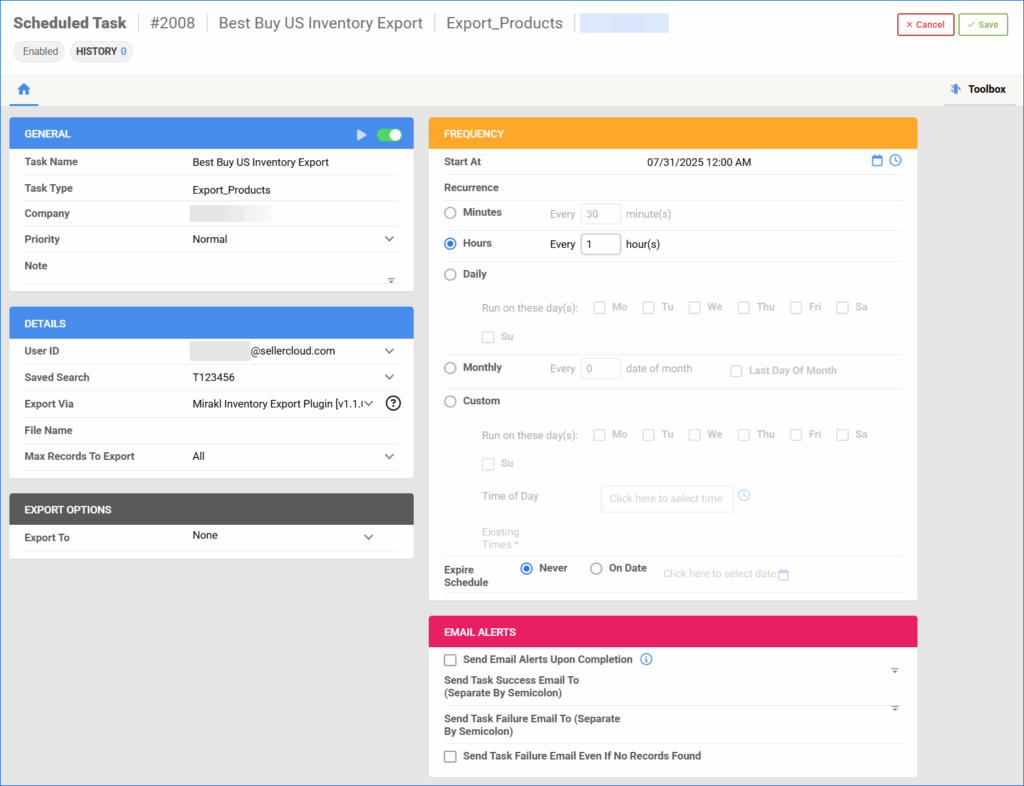The image size is (1024, 786).
Task: Open the Start At time clock picker
Action: click(x=897, y=160)
